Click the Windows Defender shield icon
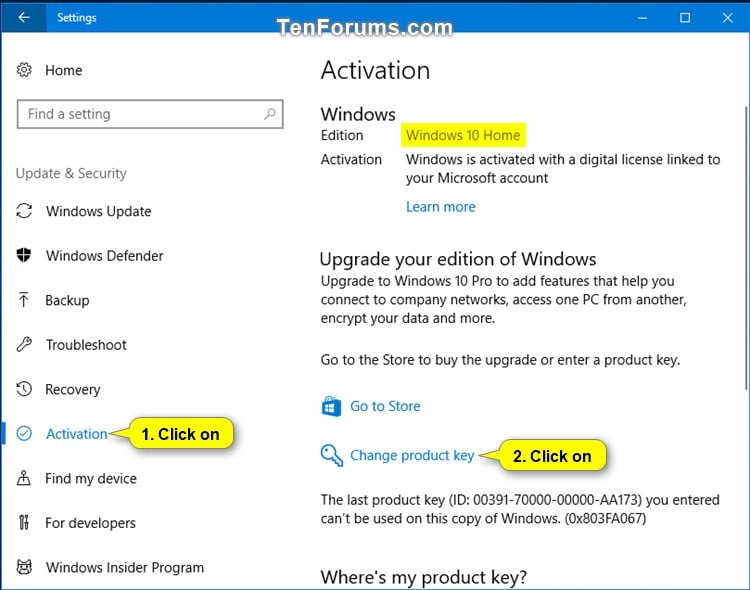The width and height of the screenshot is (750, 590). click(24, 256)
